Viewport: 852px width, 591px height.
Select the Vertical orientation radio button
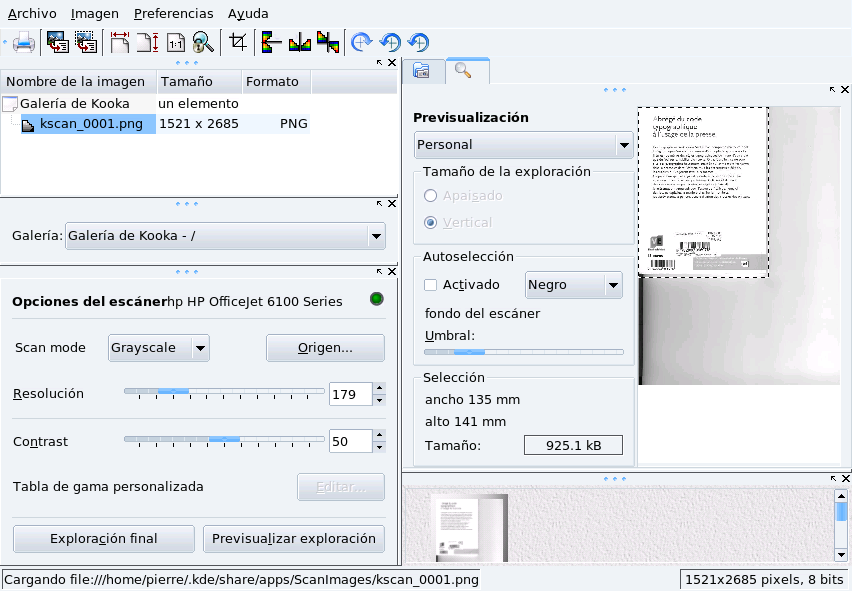[431, 222]
